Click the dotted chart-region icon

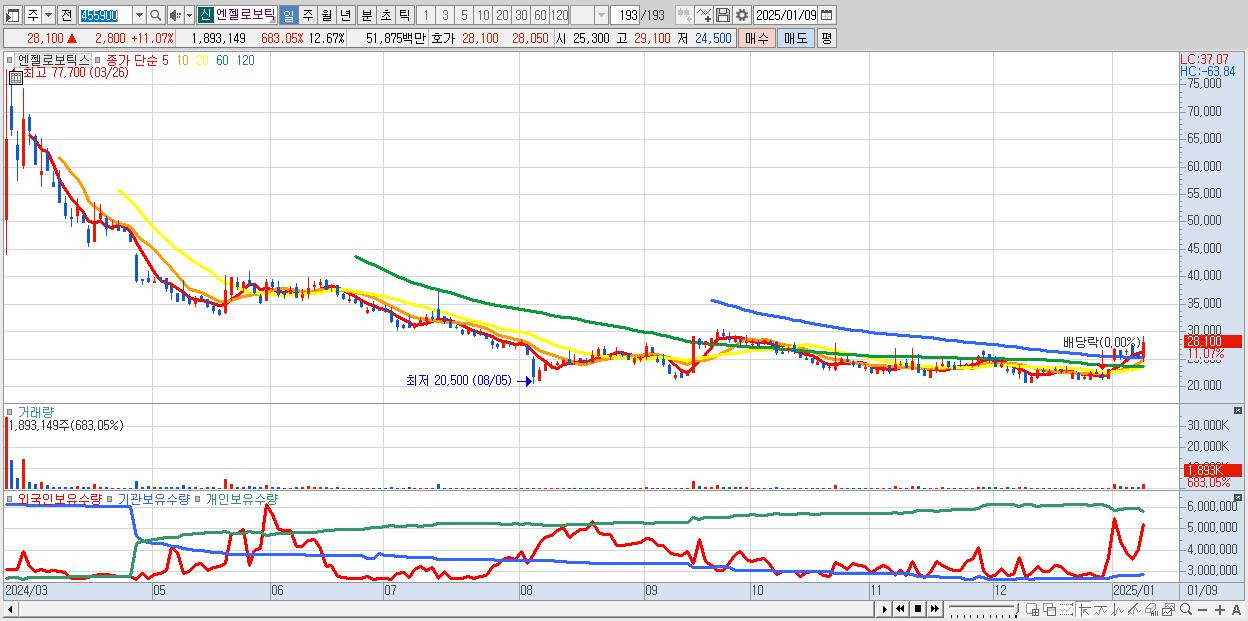tap(1066, 609)
